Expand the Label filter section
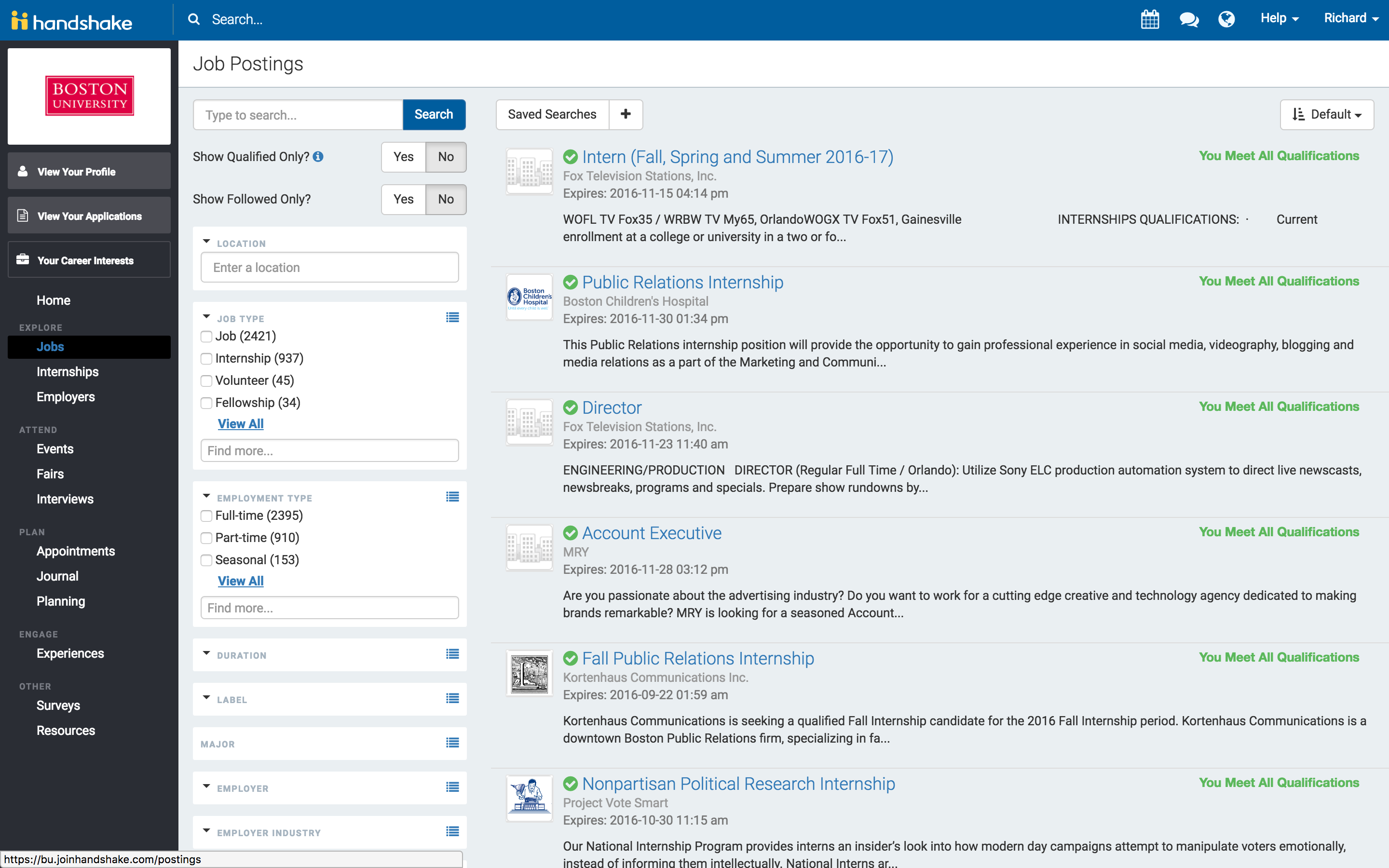Screen dimensions: 1389x868 (206, 698)
